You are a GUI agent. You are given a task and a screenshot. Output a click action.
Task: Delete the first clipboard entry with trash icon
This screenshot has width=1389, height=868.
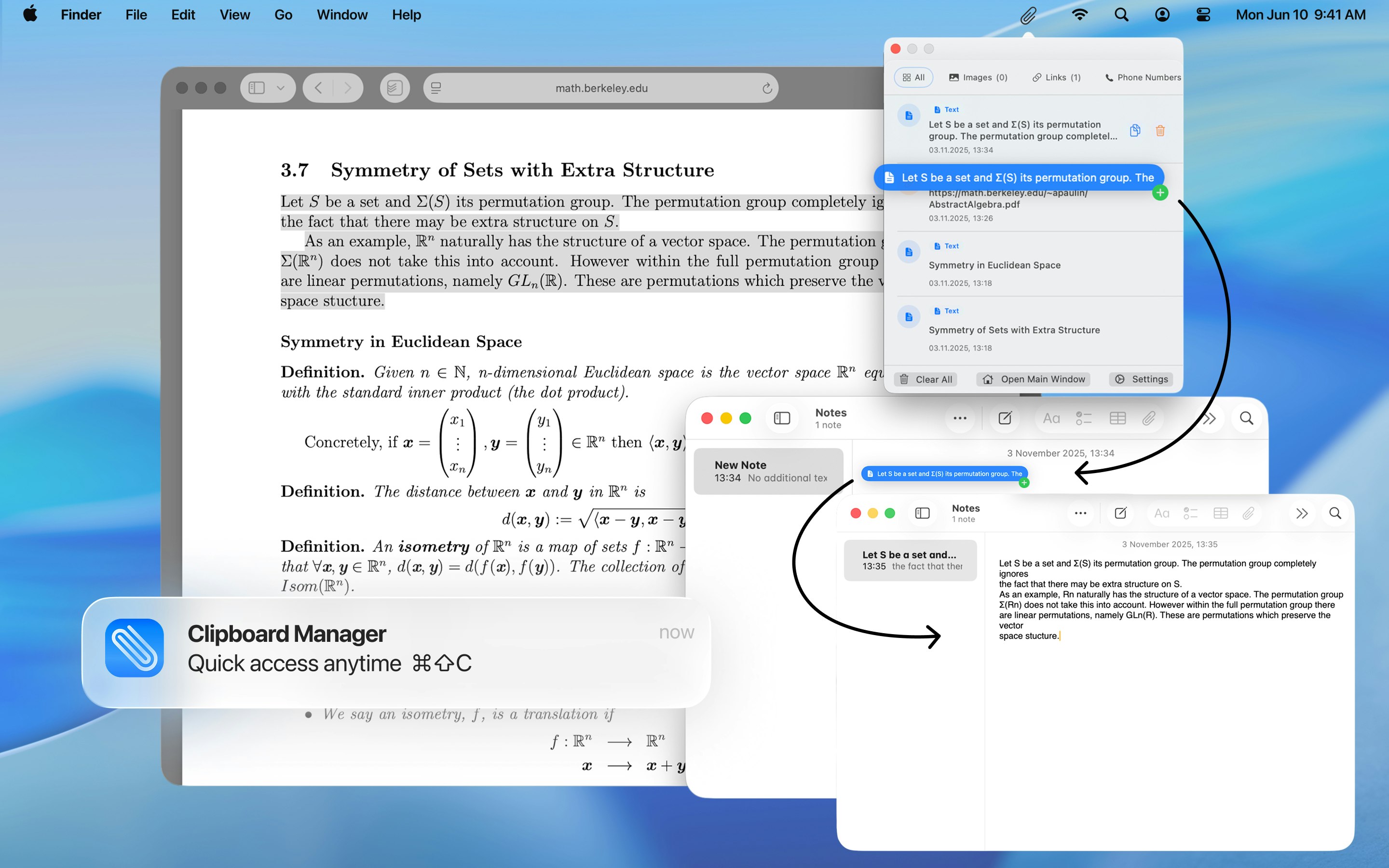coord(1160,131)
